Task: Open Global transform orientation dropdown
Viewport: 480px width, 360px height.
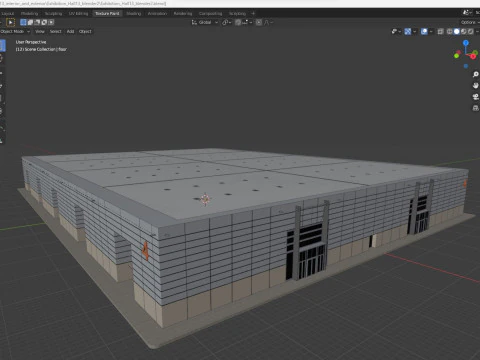Action: (205, 22)
